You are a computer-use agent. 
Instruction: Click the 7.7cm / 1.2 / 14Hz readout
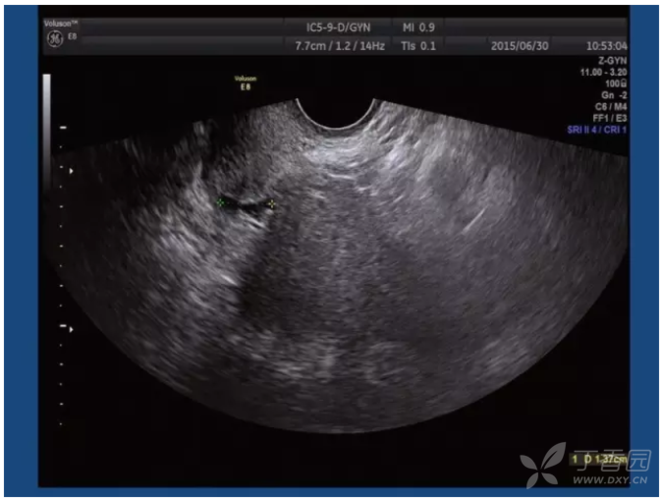[x=340, y=46]
